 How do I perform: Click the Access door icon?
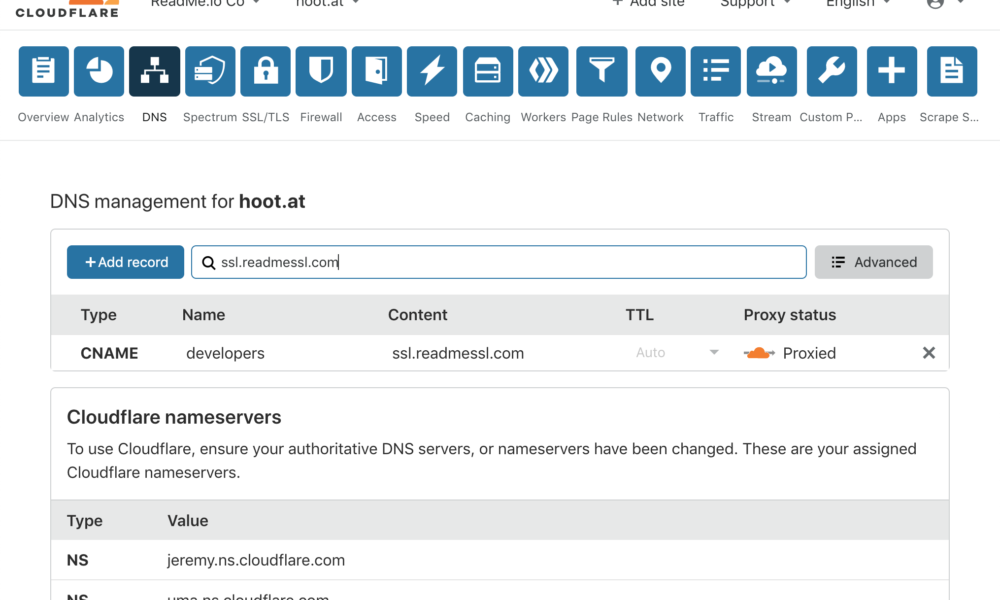tap(376, 71)
